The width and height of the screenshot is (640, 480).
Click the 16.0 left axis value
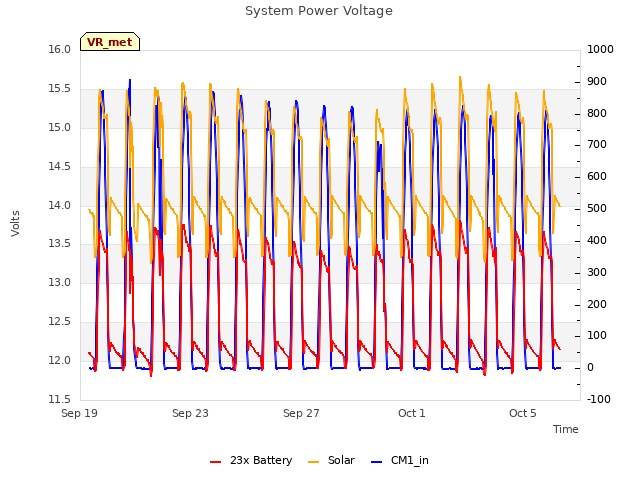coord(60,49)
